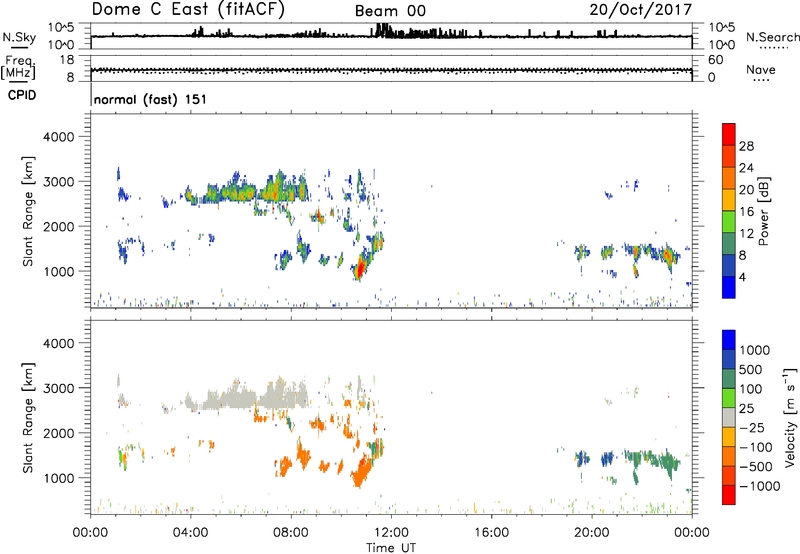800x554 pixels.
Task: Click the 'Velocity [m s-1]' colorbar title
Action: coord(790,417)
